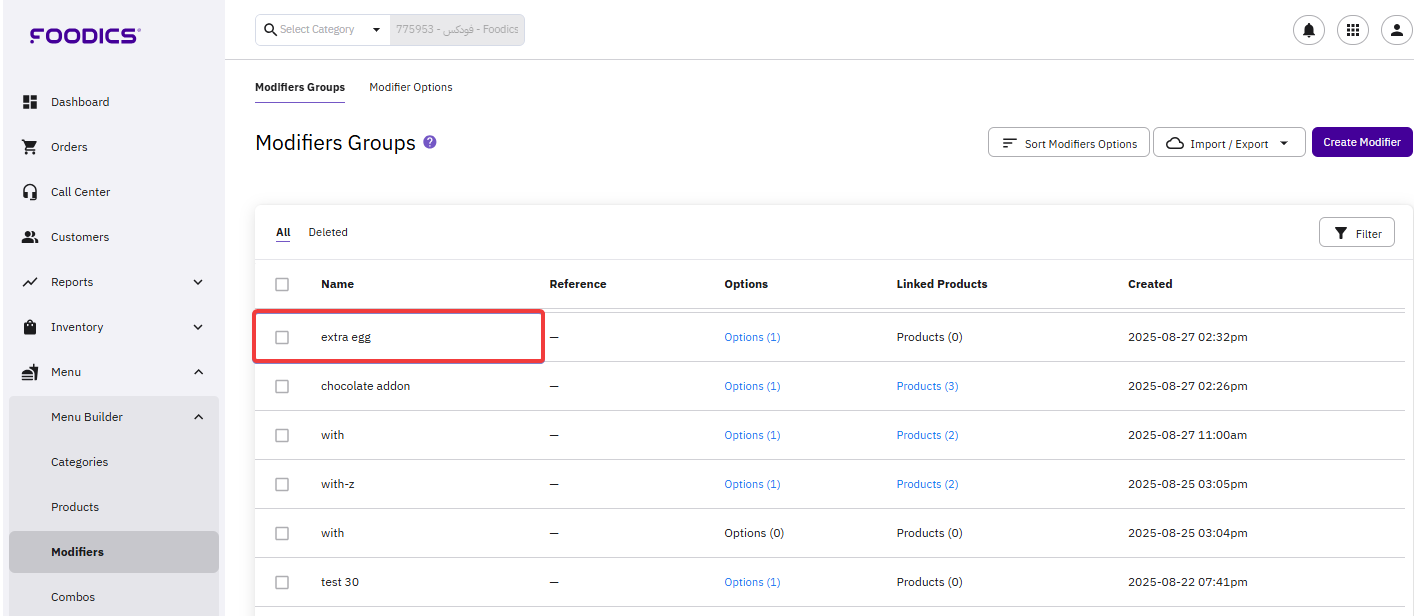Check the select-all checkbox in table header
This screenshot has height=616, width=1414.
282,284
